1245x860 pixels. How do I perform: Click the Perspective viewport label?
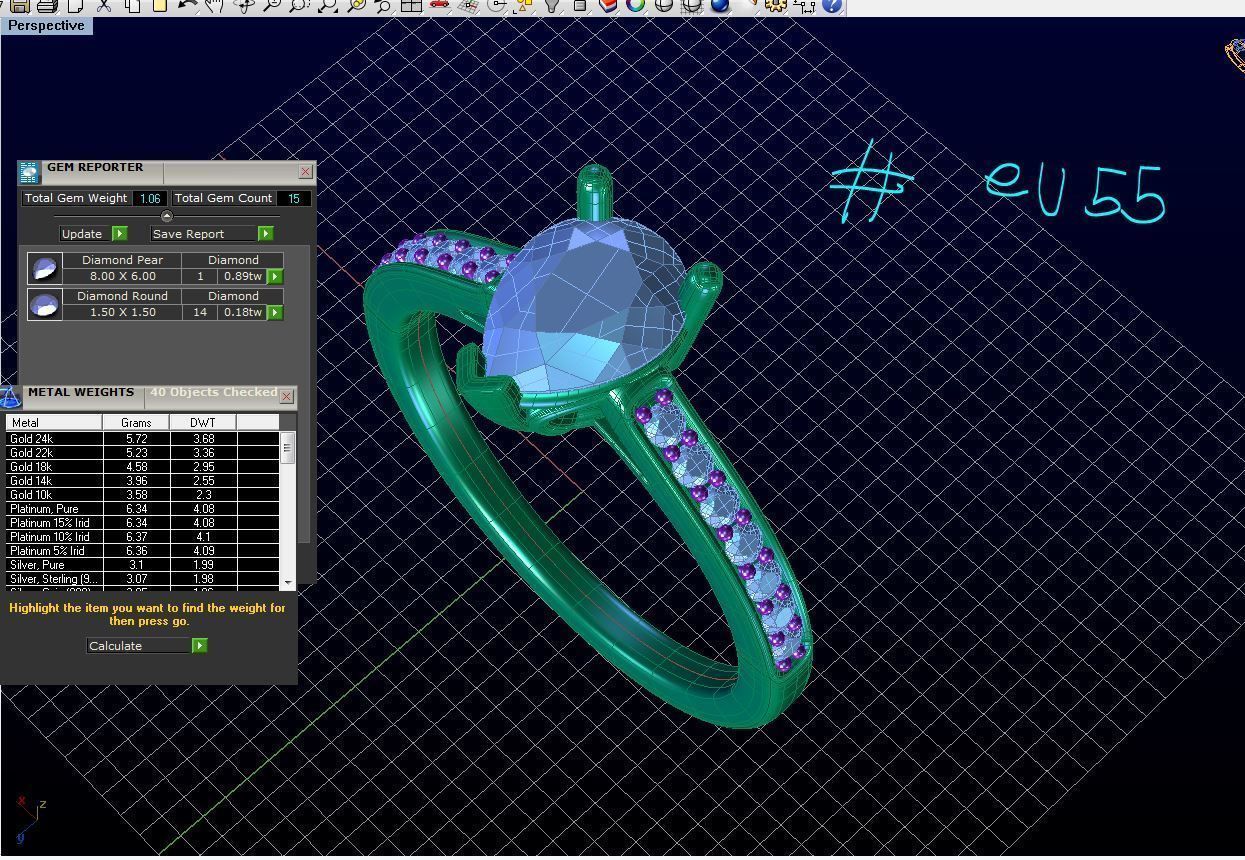[x=46, y=25]
